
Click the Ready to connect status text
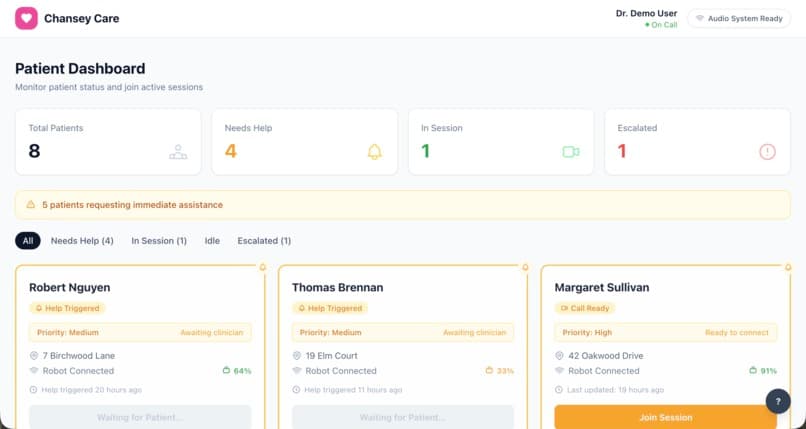(737, 332)
